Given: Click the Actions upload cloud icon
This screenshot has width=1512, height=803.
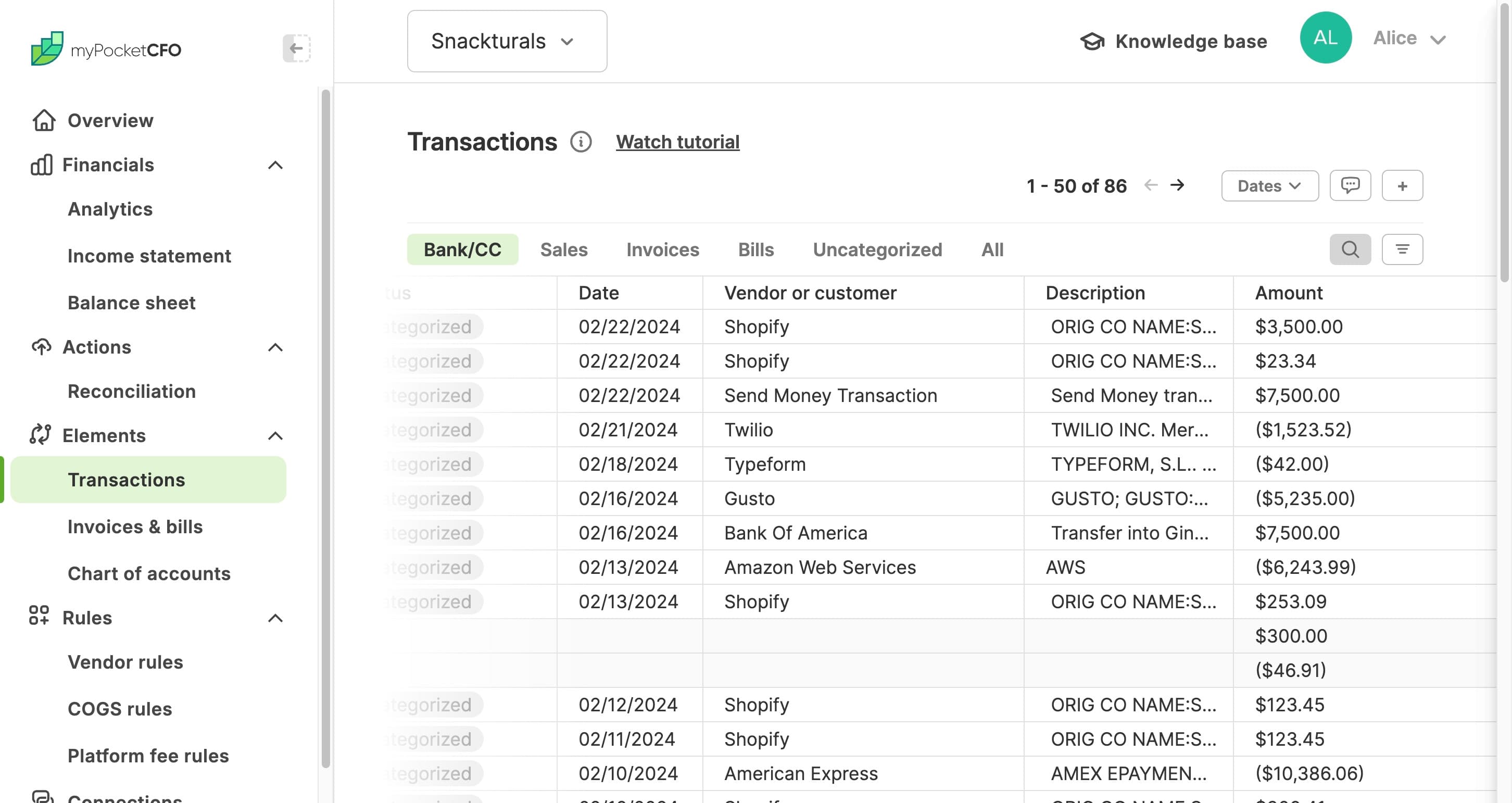Looking at the screenshot, I should [x=41, y=347].
